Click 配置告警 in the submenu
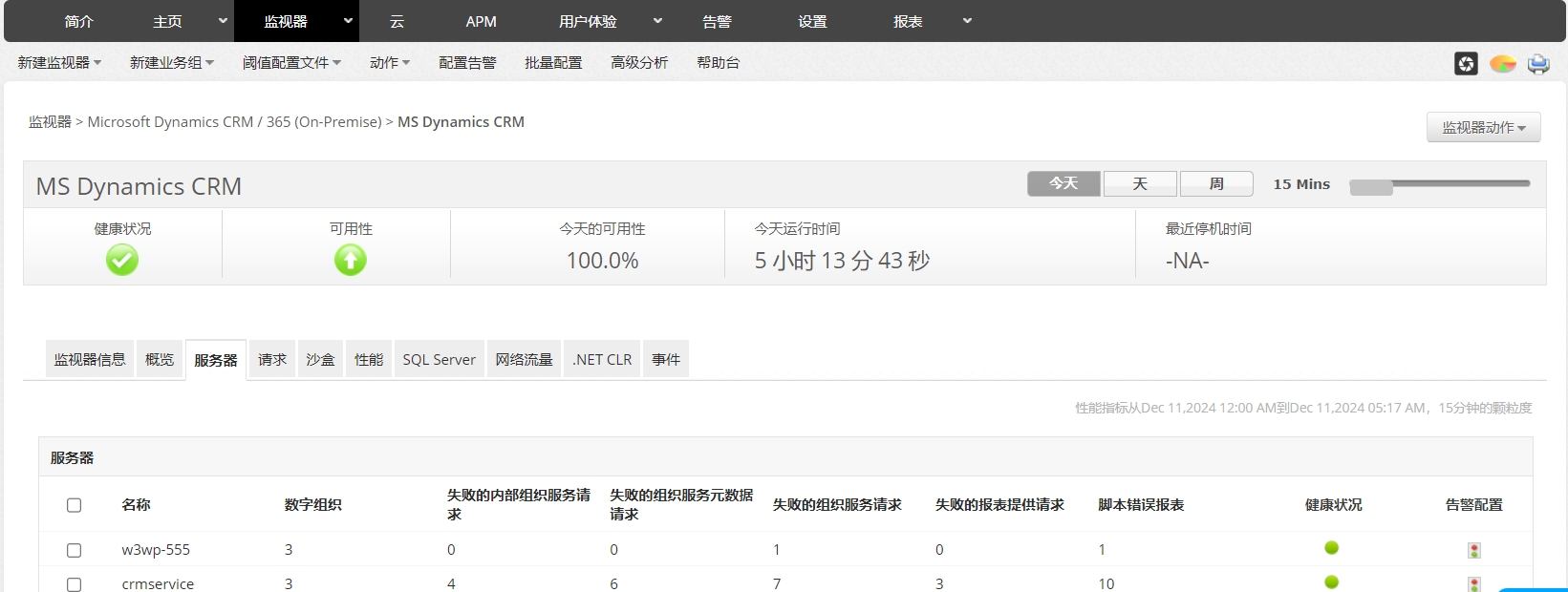Viewport: 1568px width, 592px height. point(467,63)
